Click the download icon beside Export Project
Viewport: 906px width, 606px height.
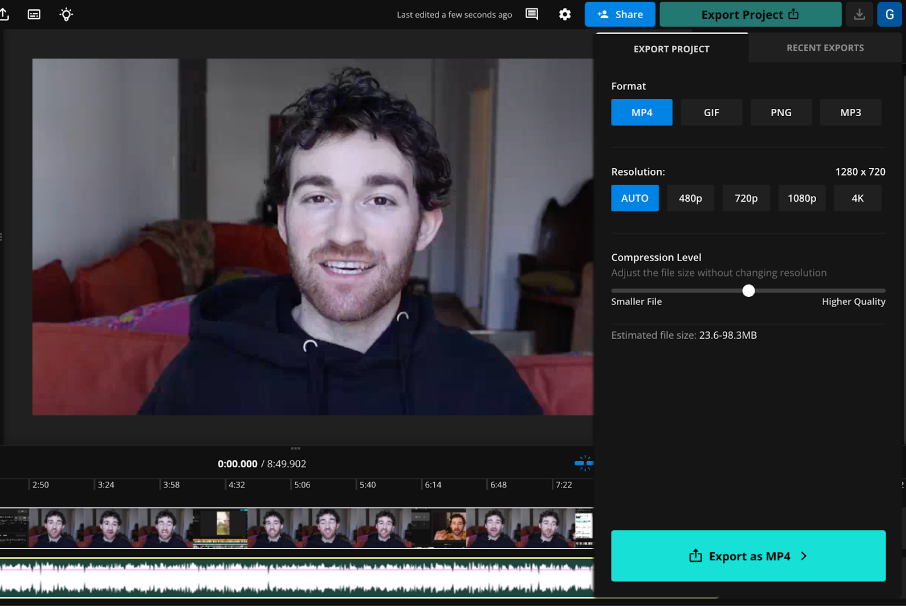coord(859,15)
